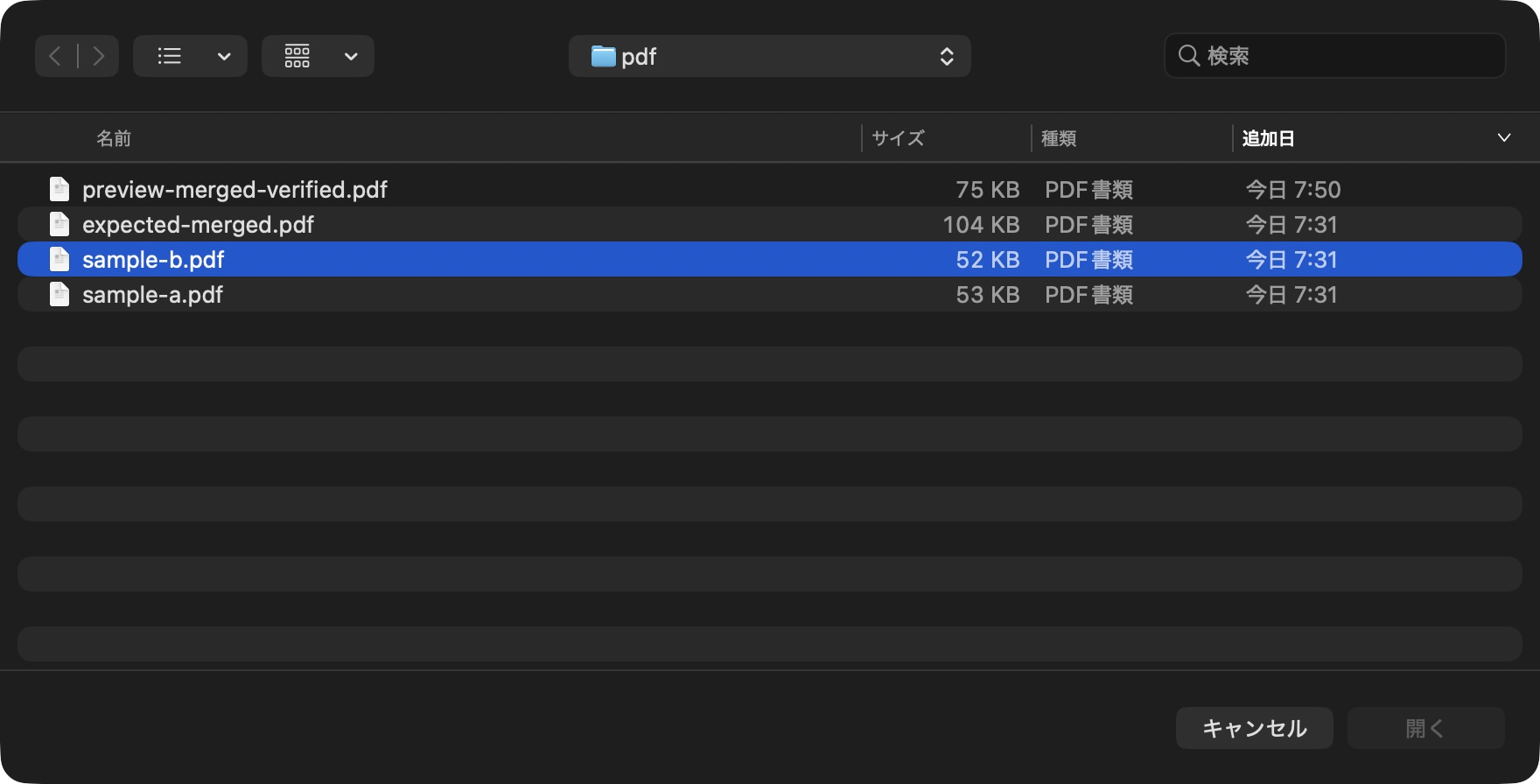Click the 75 KB size cell
The width and height of the screenshot is (1540, 784).
[x=988, y=190]
